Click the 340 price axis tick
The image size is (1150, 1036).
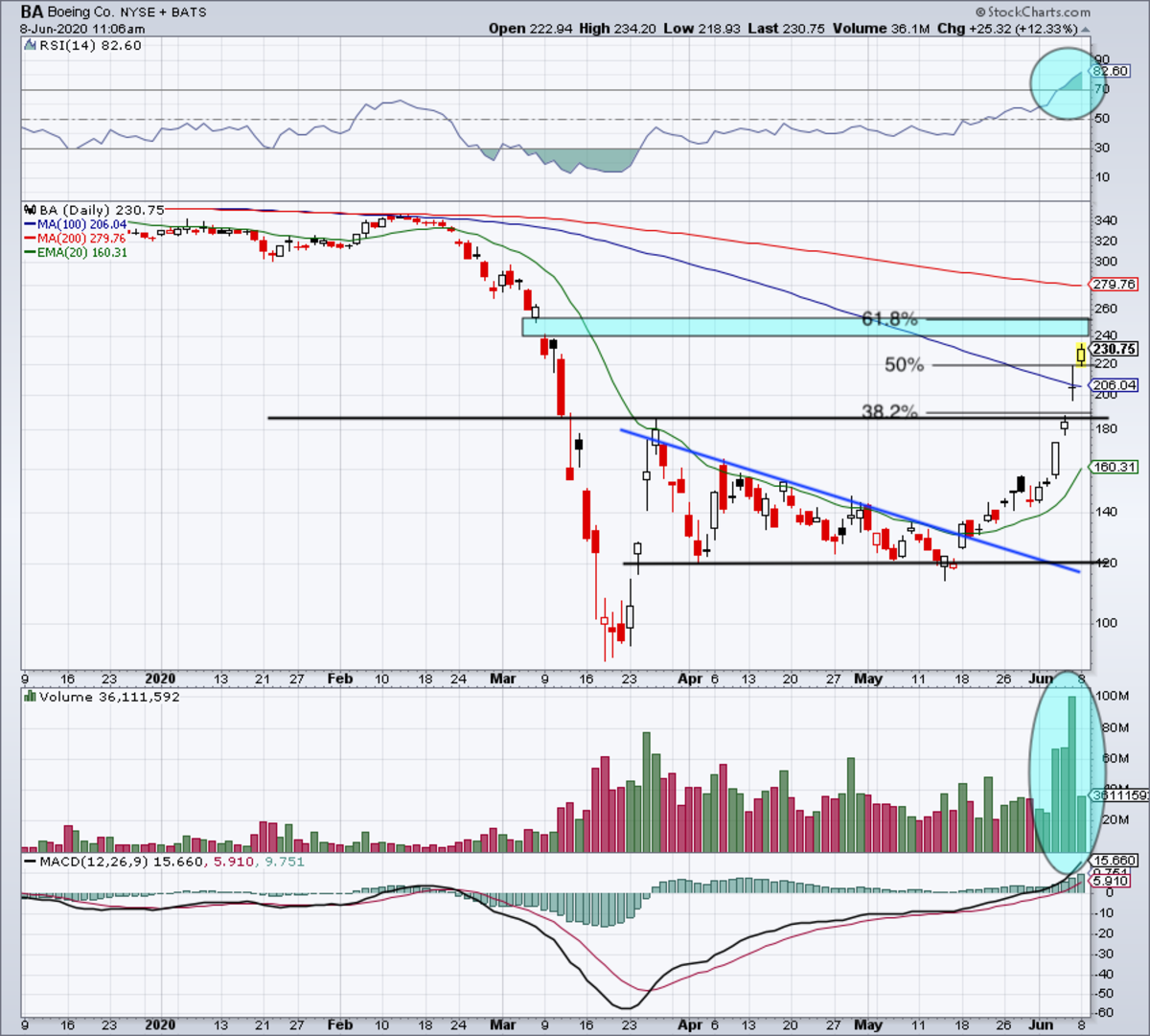[1105, 220]
